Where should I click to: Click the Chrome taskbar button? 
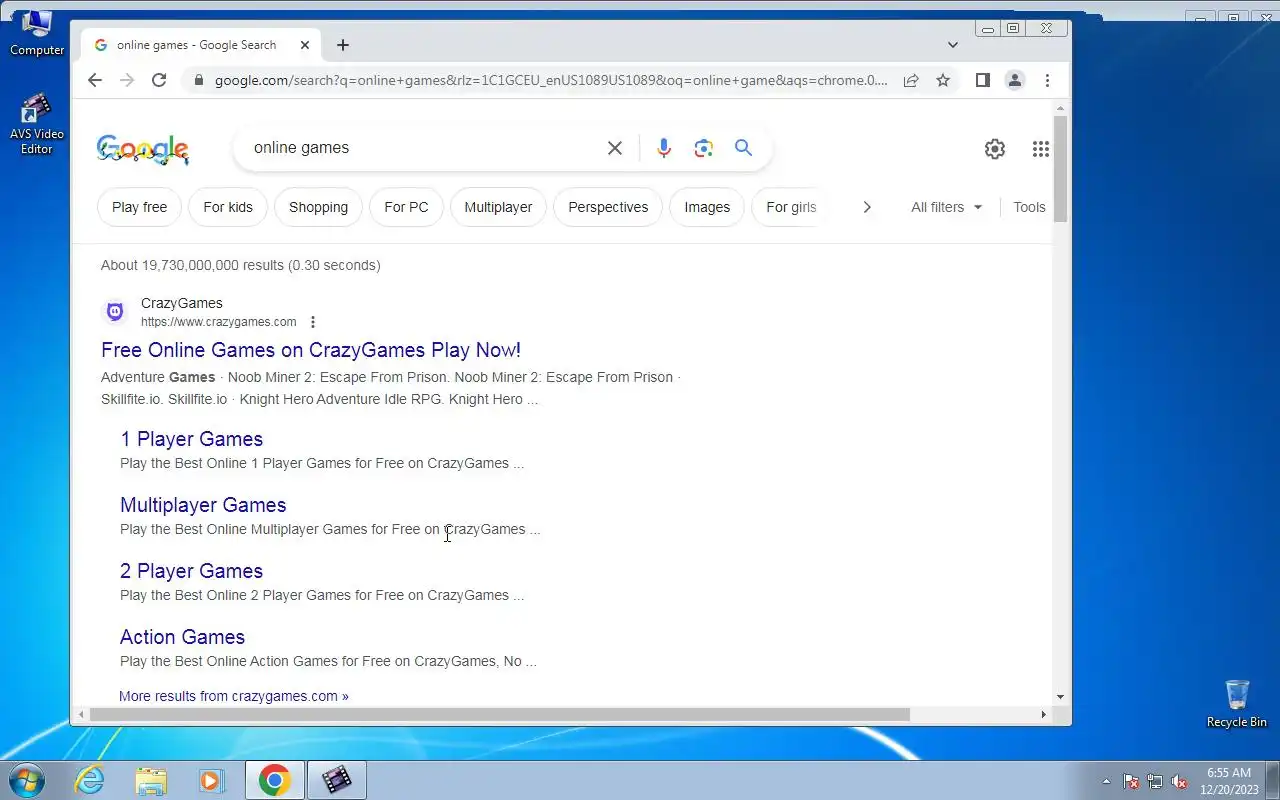(274, 780)
